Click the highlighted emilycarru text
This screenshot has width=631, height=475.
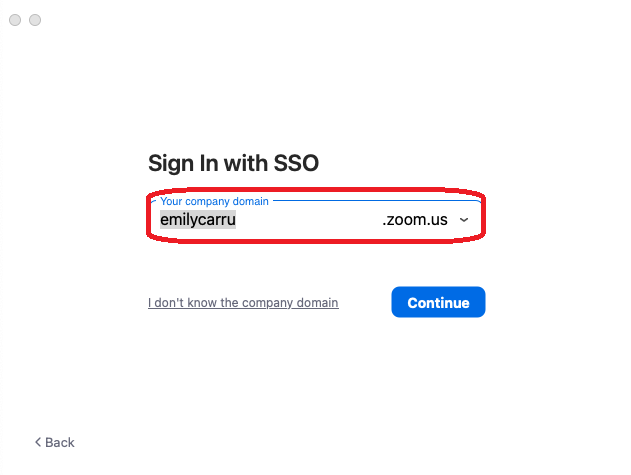(x=198, y=220)
